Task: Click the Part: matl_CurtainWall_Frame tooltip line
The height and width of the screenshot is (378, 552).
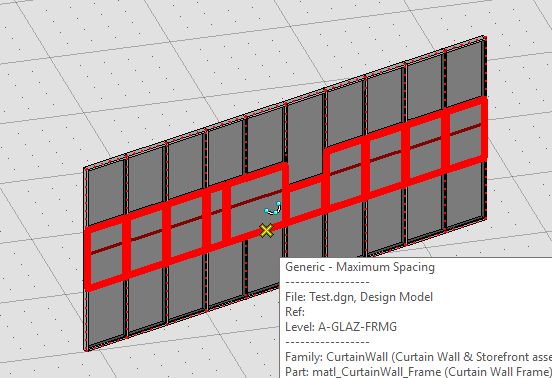Action: point(418,371)
